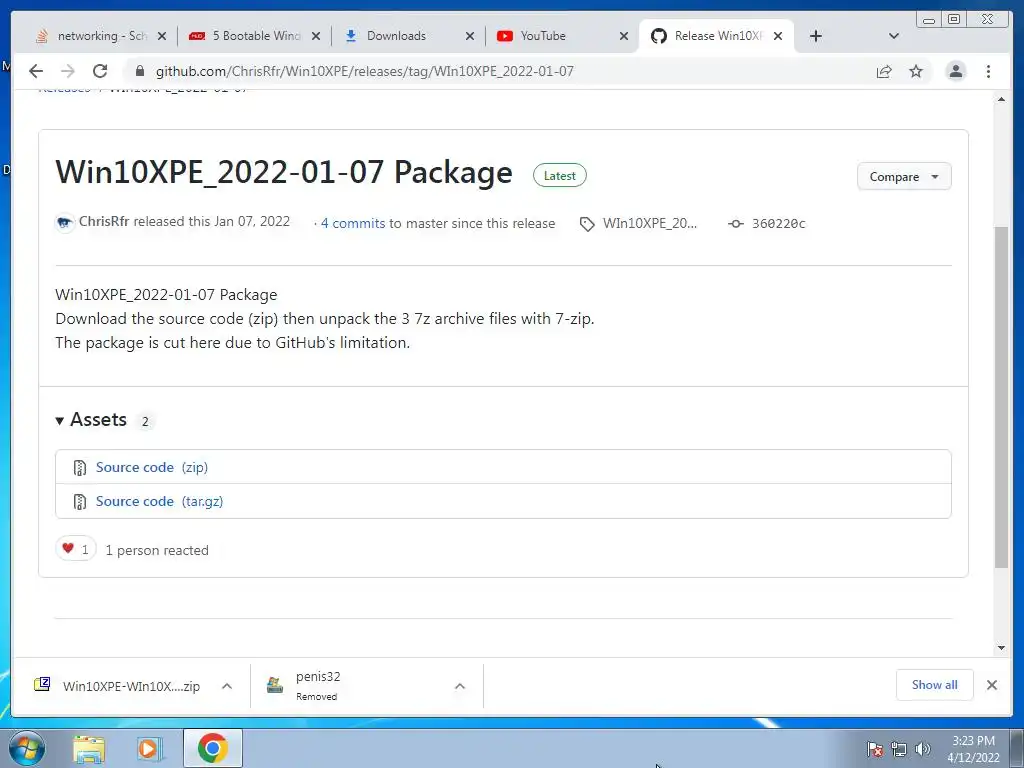Click the browser forward arrow
This screenshot has width=1024, height=768.
pos(67,71)
